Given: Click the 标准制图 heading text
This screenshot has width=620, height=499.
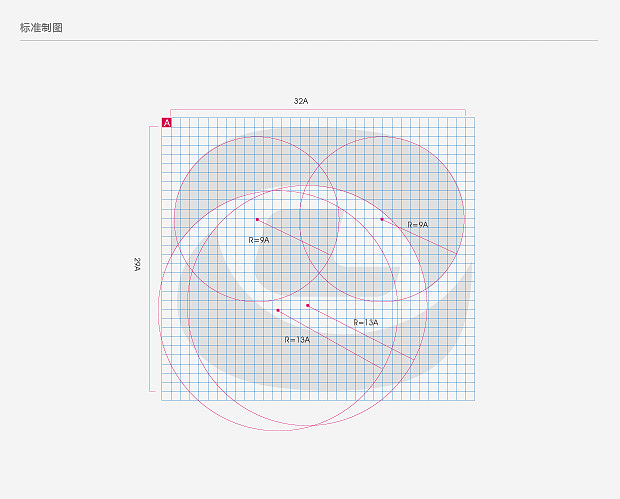Looking at the screenshot, I should [x=41, y=28].
